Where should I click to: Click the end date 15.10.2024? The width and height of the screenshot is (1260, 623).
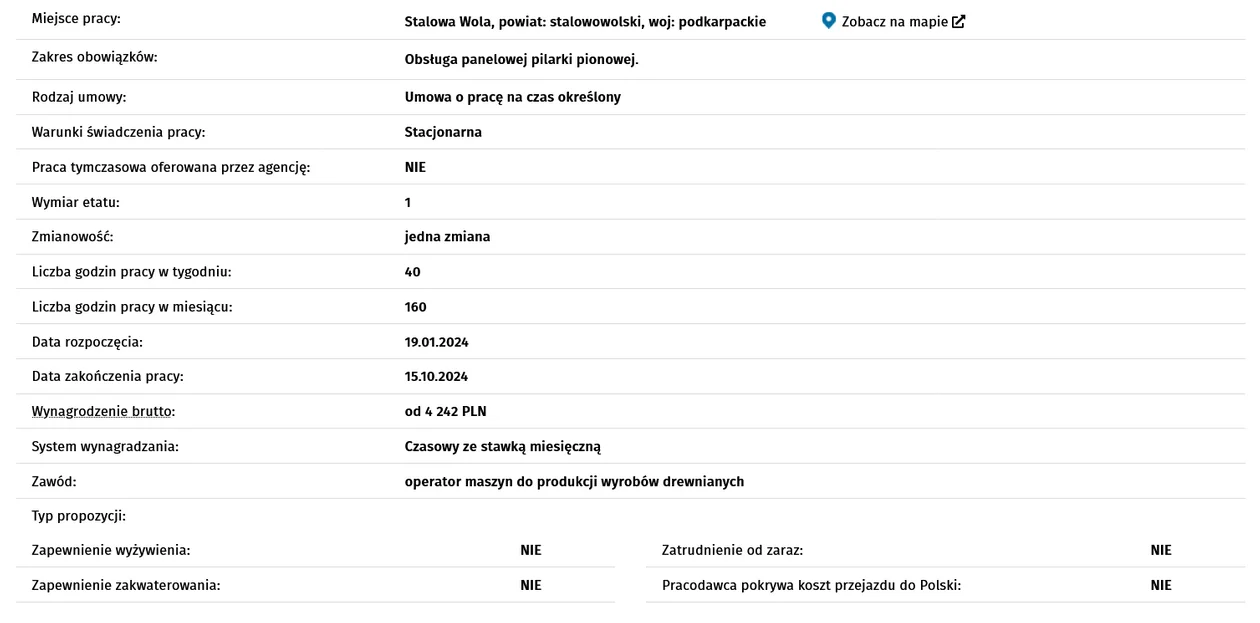tap(436, 377)
